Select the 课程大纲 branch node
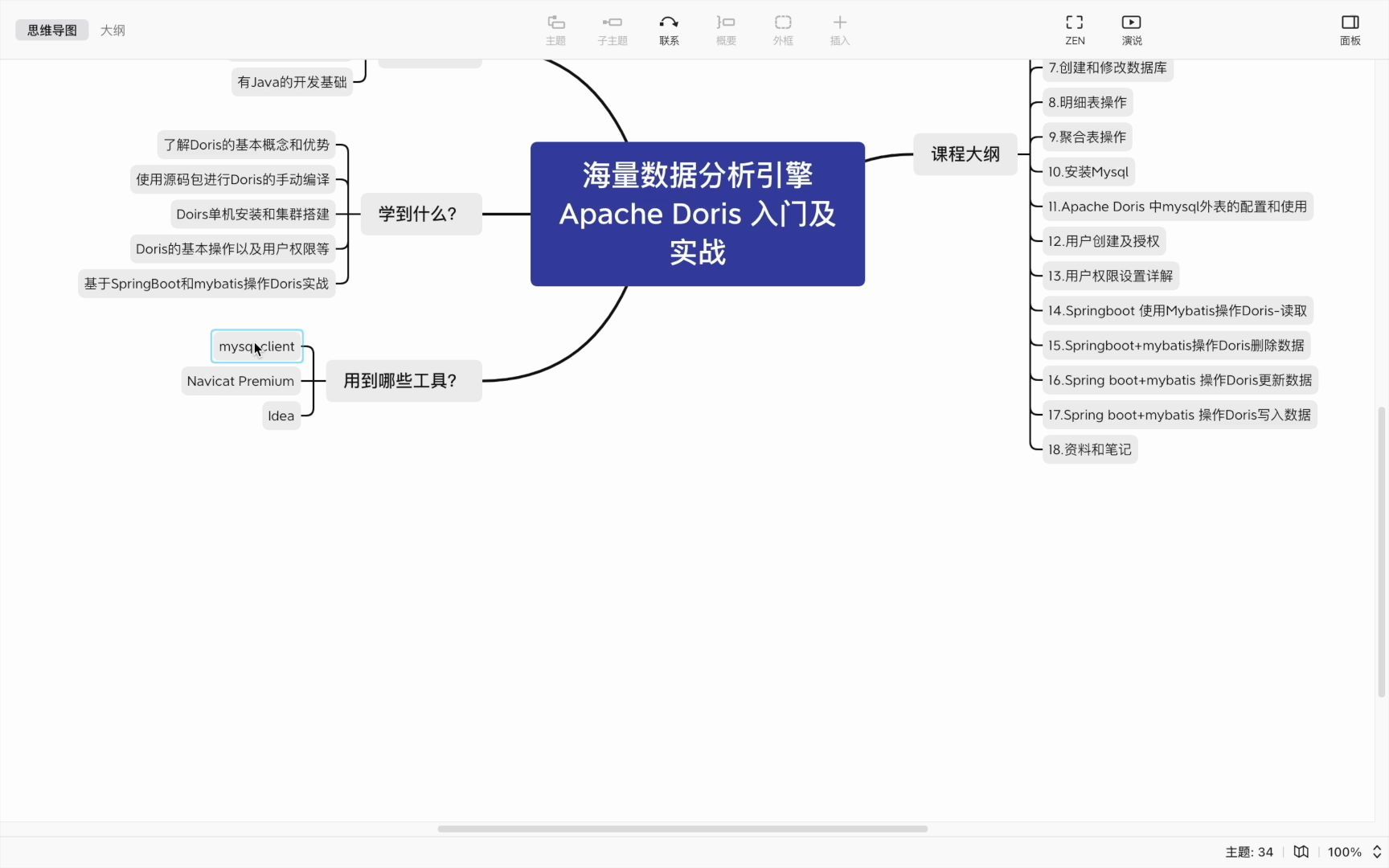The width and height of the screenshot is (1389, 868). [x=965, y=154]
